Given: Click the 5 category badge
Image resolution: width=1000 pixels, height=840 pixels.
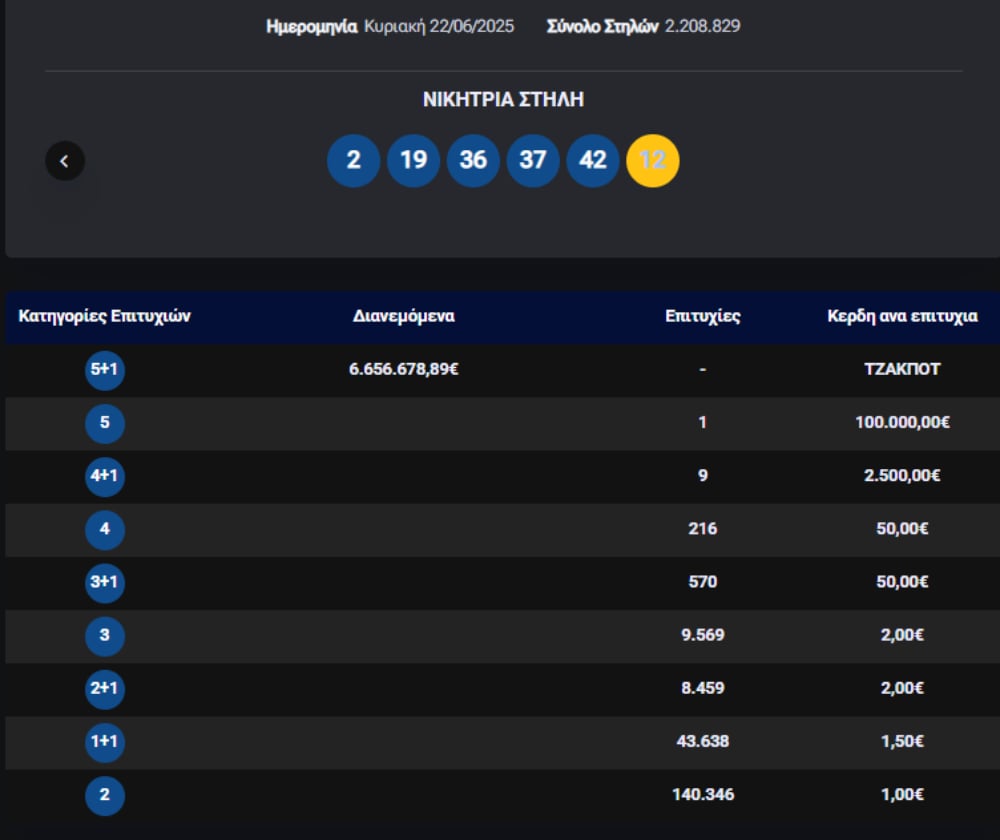Looking at the screenshot, I should click(105, 423).
